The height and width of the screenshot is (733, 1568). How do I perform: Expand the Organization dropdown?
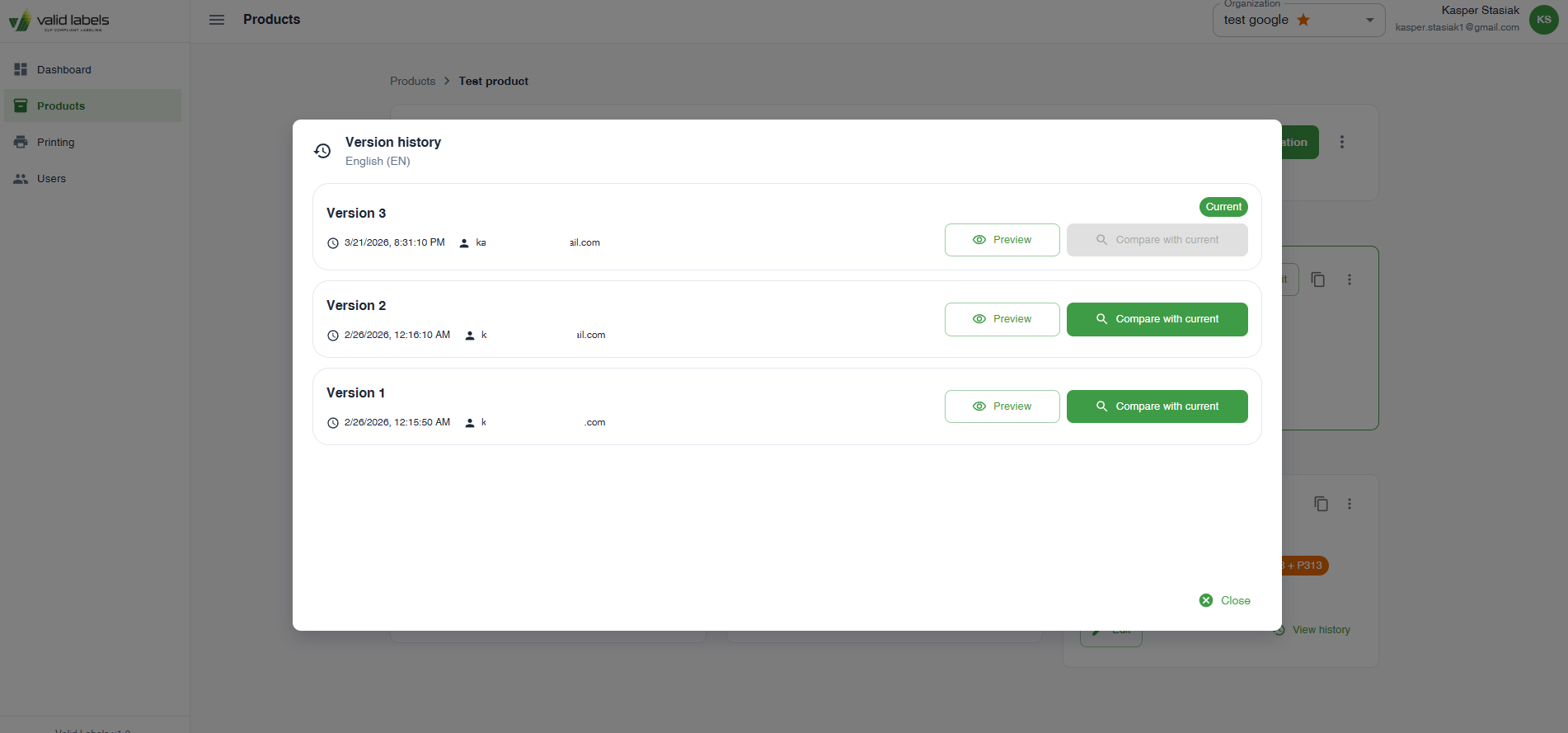(1298, 20)
